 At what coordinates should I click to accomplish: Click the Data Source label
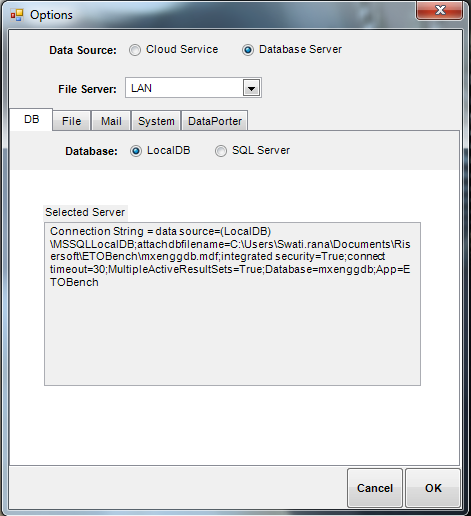83,50
